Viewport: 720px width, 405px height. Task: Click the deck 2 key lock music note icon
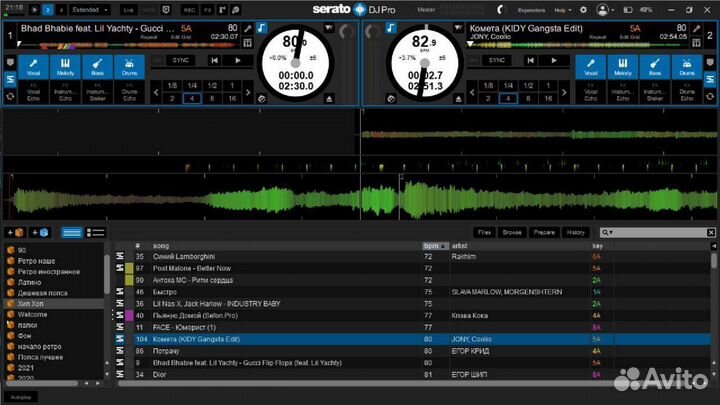click(390, 28)
